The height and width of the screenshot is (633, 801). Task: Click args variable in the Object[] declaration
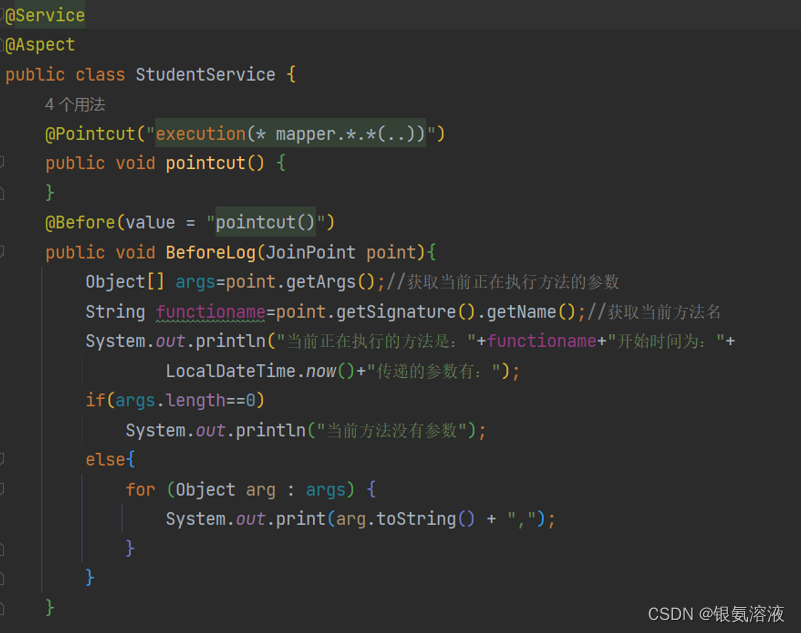coord(195,282)
